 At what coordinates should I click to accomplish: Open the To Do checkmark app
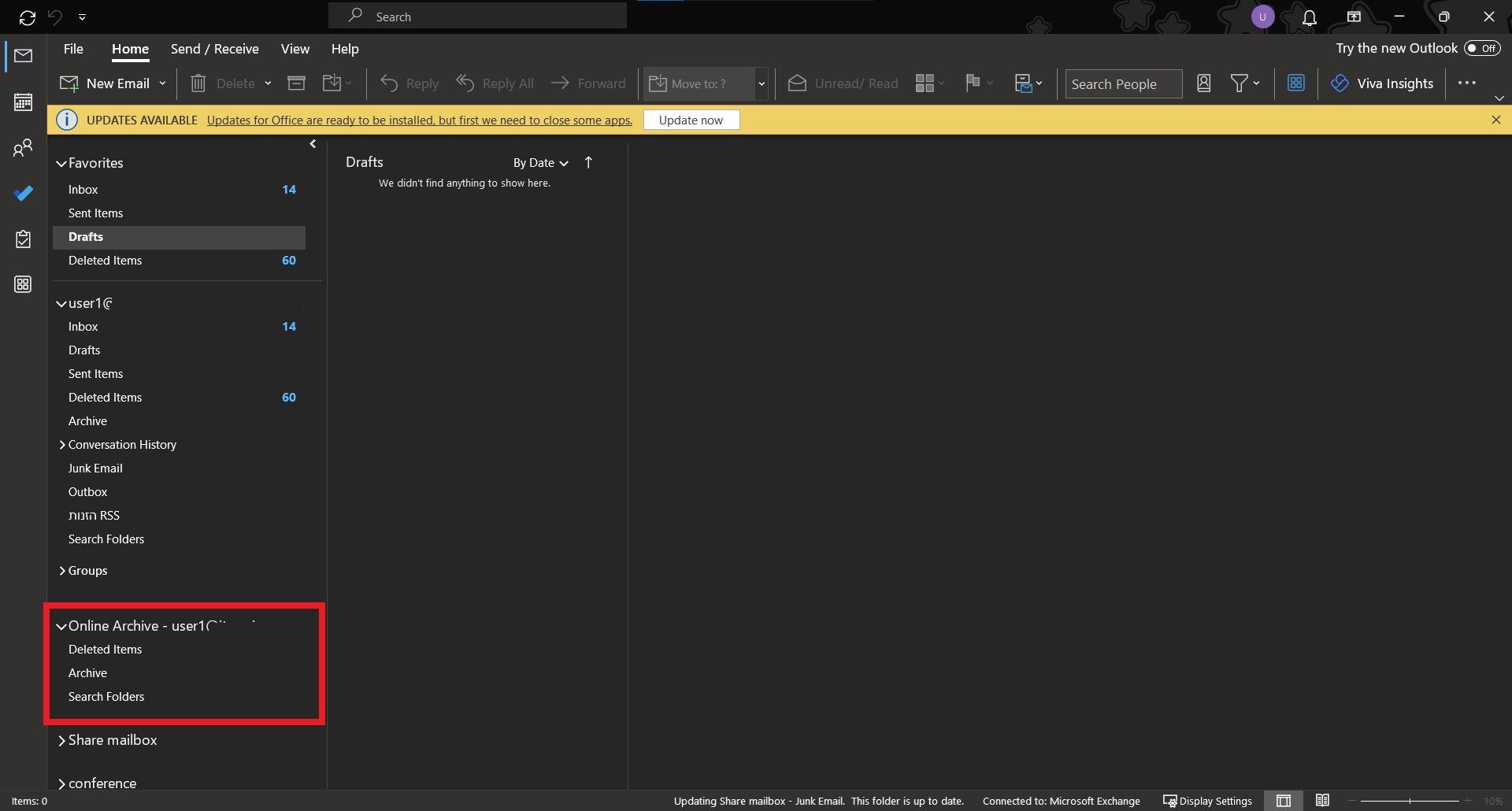24,193
